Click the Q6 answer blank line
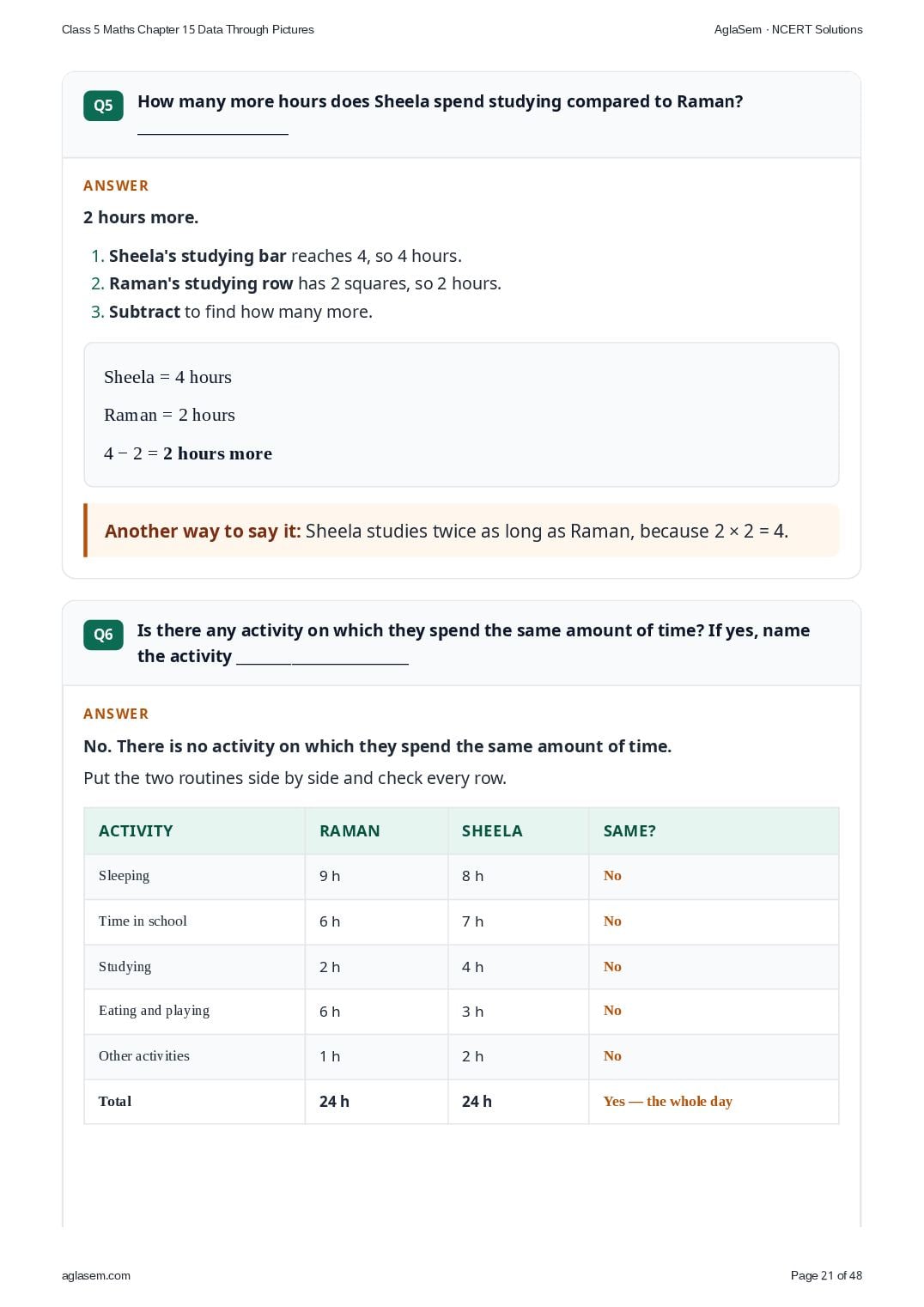The width and height of the screenshot is (924, 1307). (x=322, y=662)
